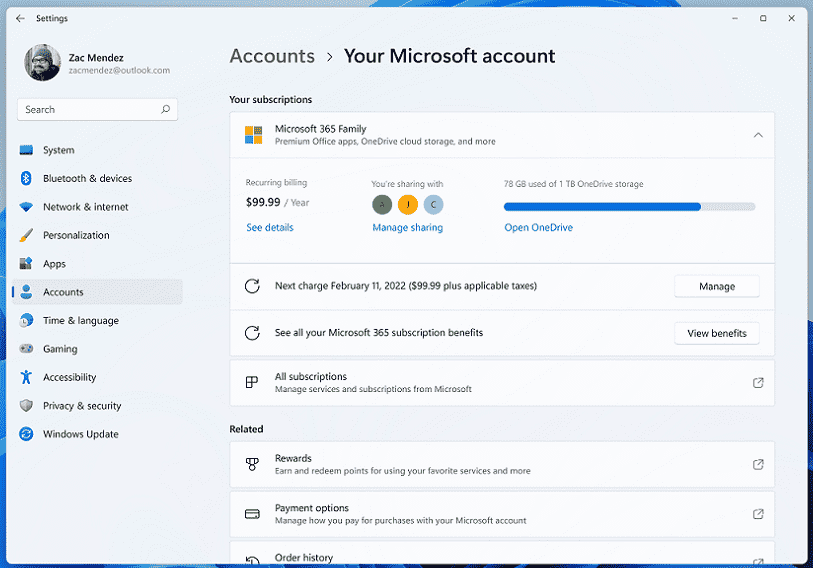Open the Order history row
This screenshot has width=813, height=568.
(502, 553)
